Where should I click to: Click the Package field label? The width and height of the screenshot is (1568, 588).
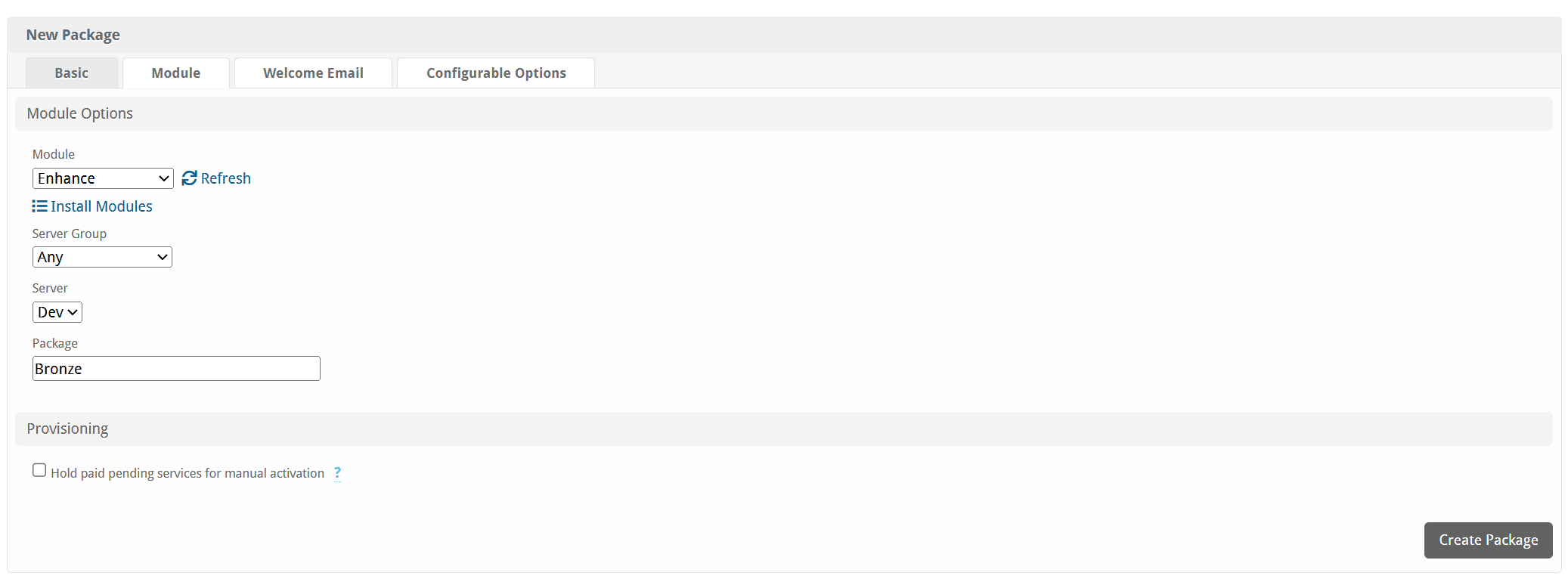(55, 343)
